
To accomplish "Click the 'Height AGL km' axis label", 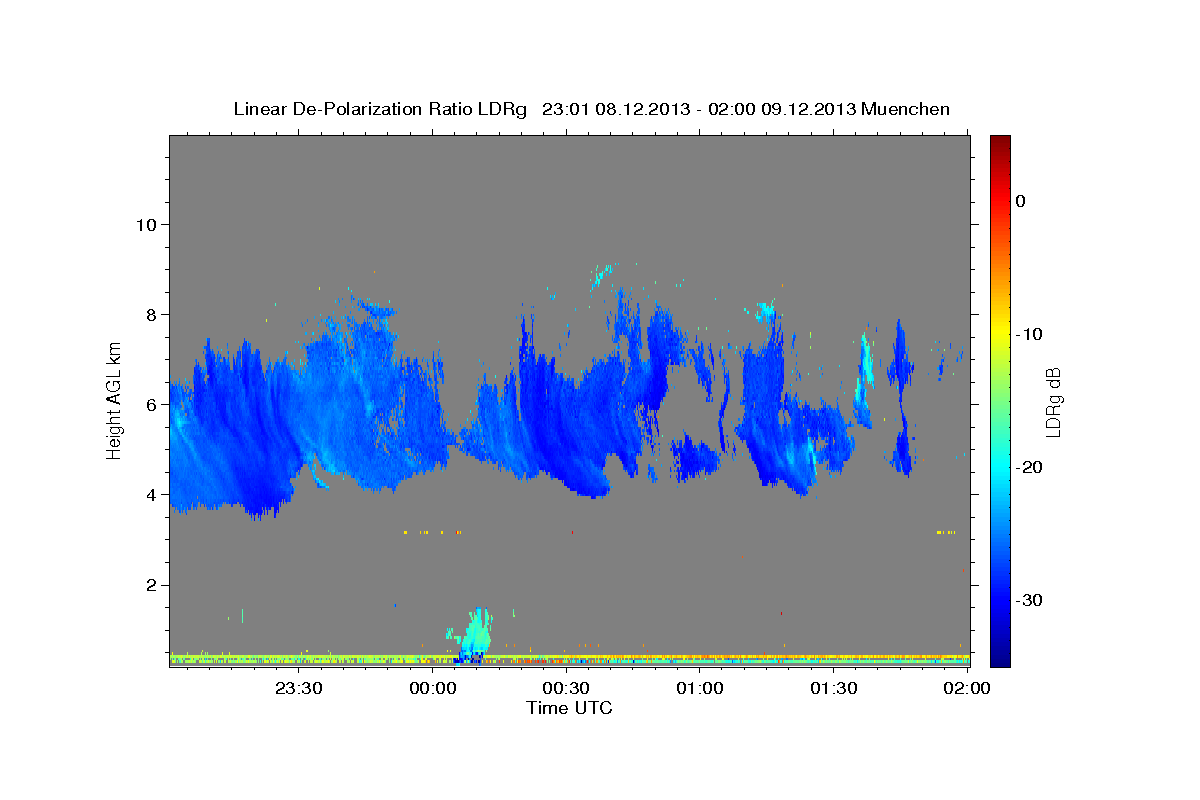I will coord(115,400).
